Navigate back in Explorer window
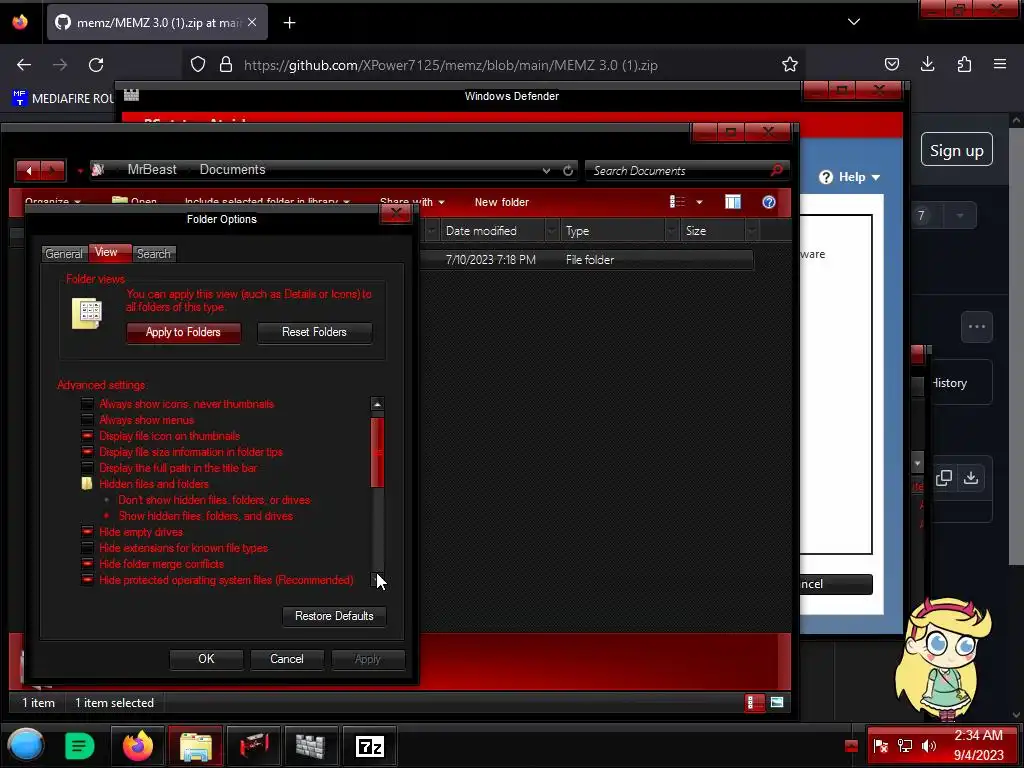Image resolution: width=1024 pixels, height=768 pixels. 29,170
